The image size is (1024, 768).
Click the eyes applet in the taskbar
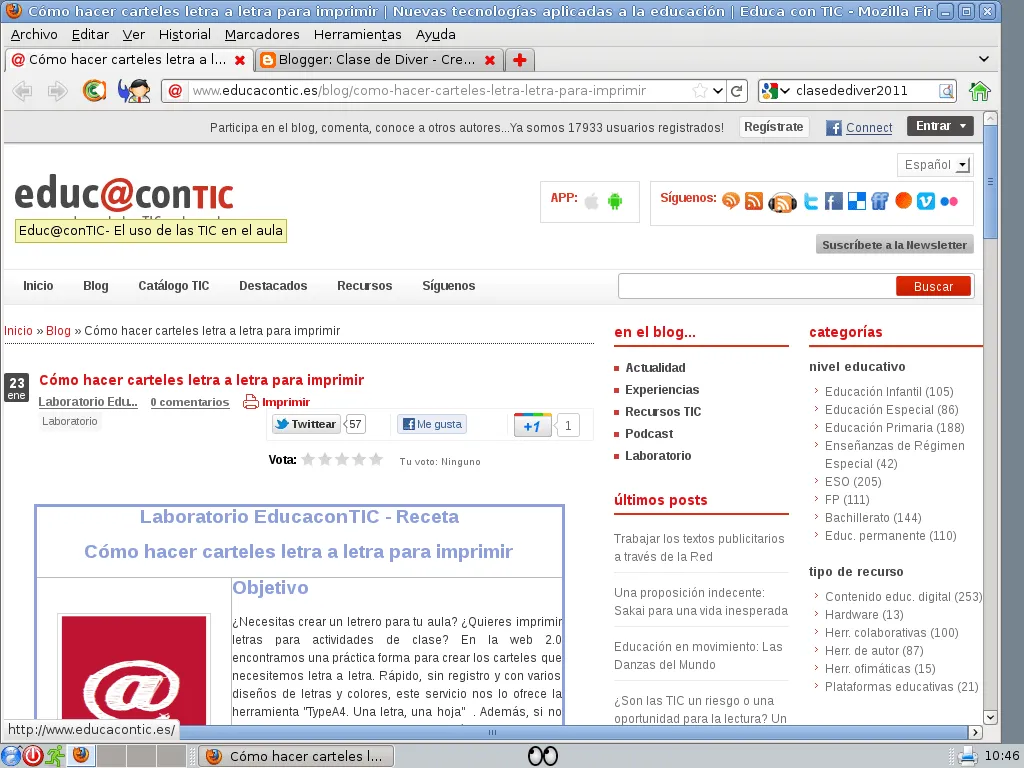pyautogui.click(x=543, y=756)
